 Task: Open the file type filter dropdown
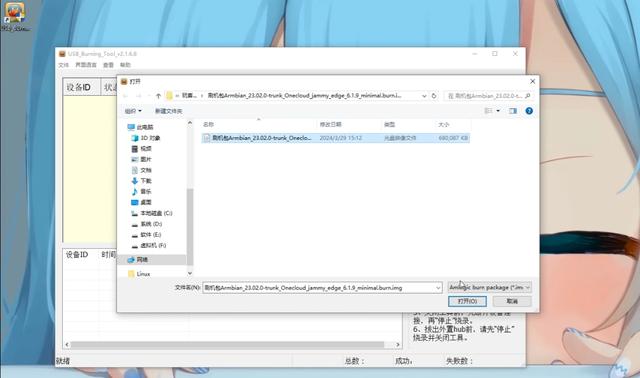tap(489, 287)
